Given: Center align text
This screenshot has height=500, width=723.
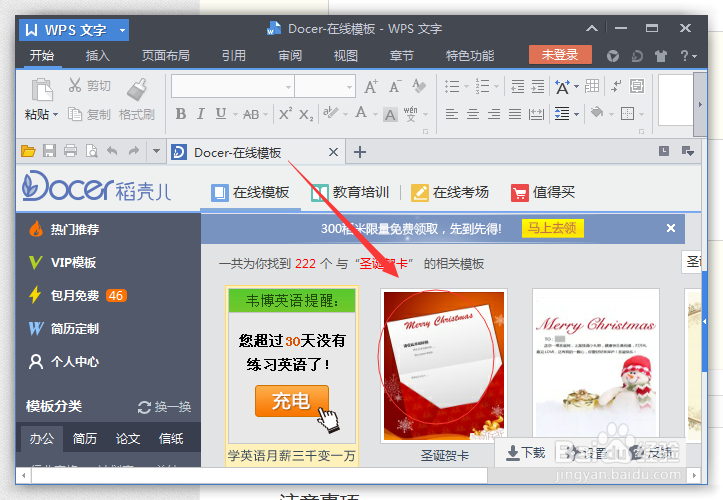Looking at the screenshot, I should coord(473,114).
